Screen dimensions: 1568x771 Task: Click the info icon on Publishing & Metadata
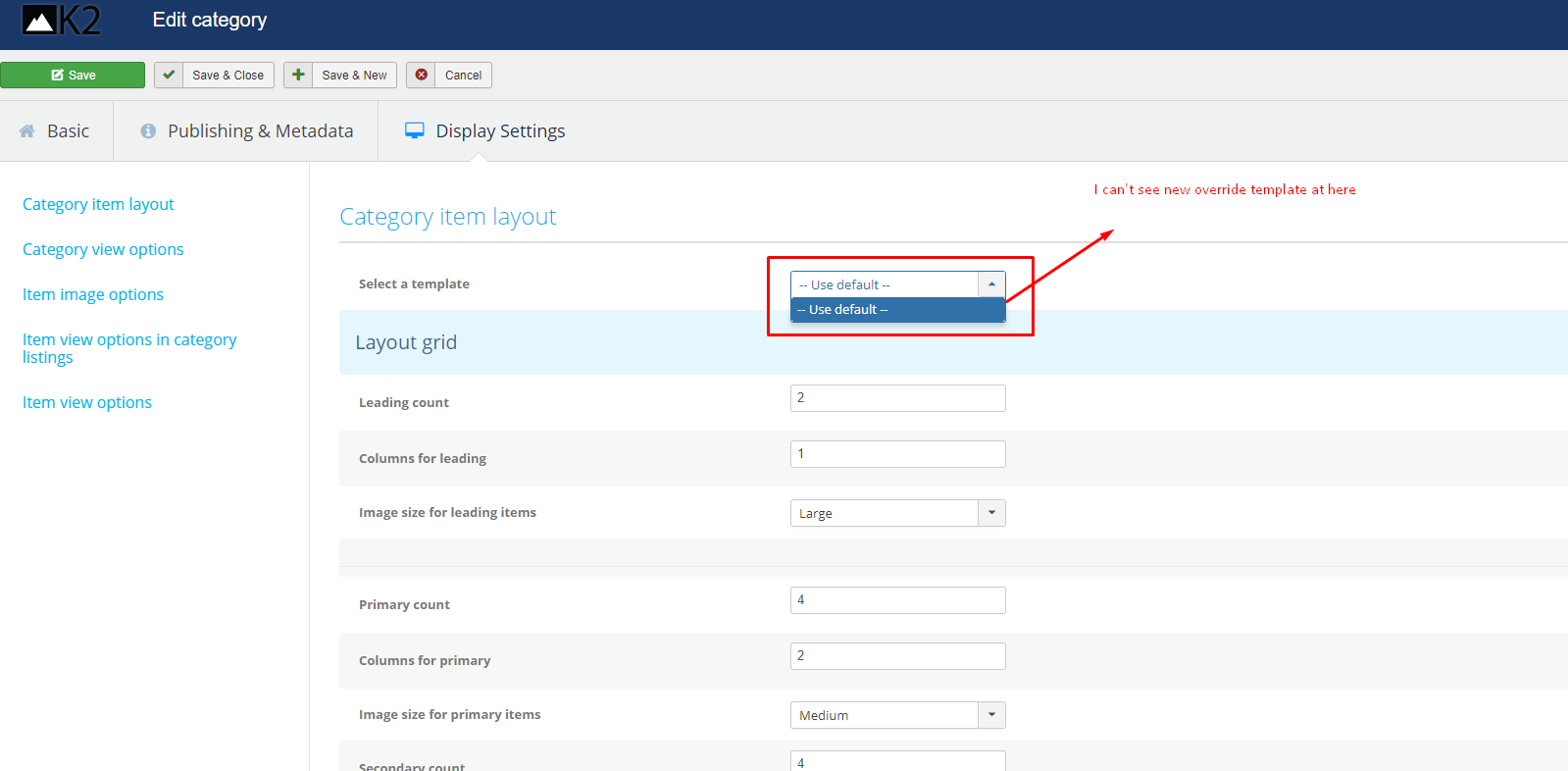148,131
